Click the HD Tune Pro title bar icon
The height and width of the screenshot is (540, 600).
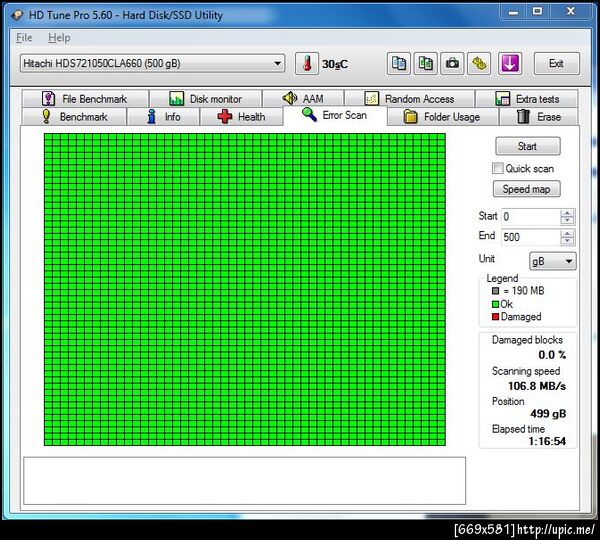coord(17,15)
